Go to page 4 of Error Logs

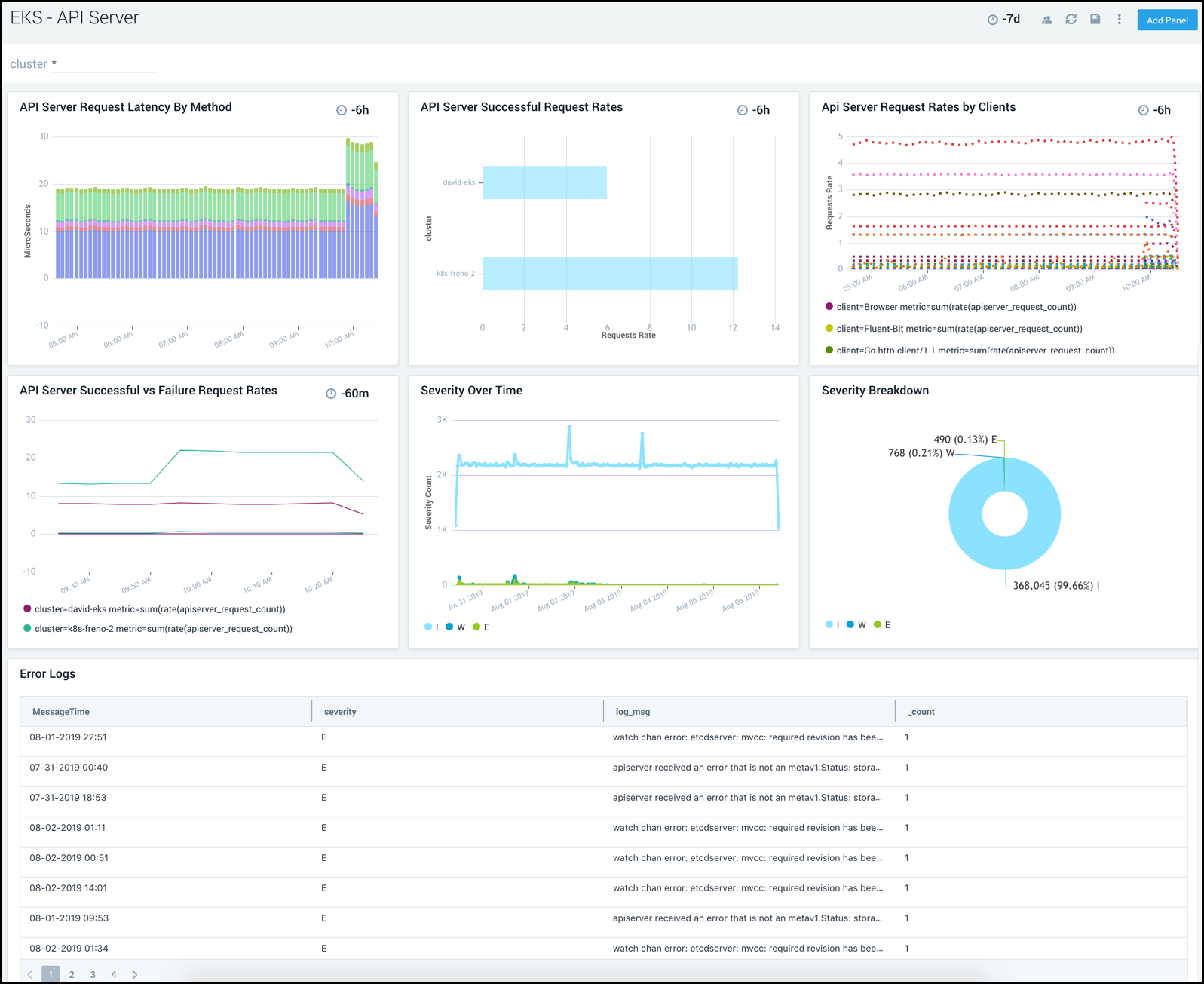114,974
